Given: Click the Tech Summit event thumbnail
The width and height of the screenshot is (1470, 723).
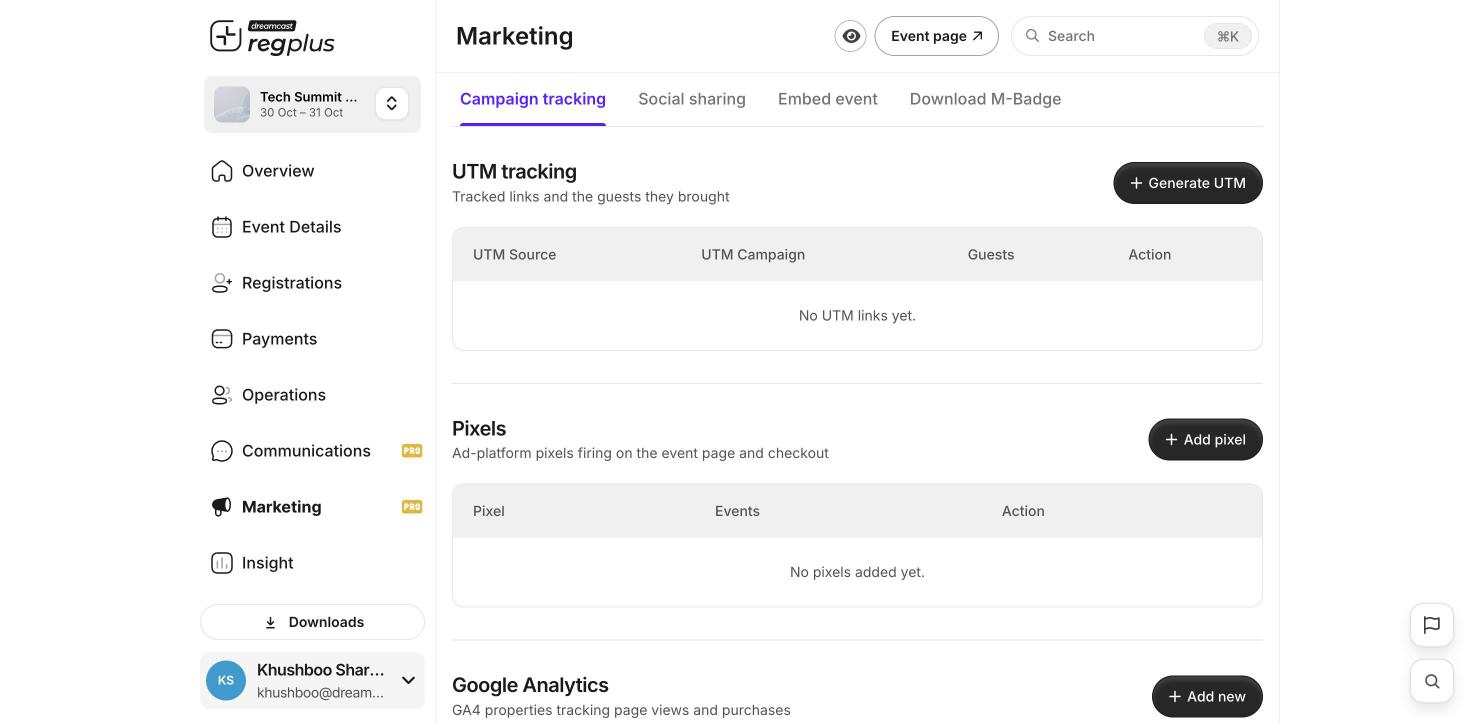Looking at the screenshot, I should pyautogui.click(x=232, y=104).
